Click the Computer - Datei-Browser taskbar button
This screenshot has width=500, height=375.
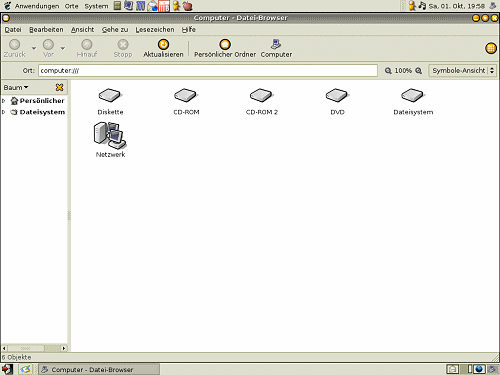99,369
